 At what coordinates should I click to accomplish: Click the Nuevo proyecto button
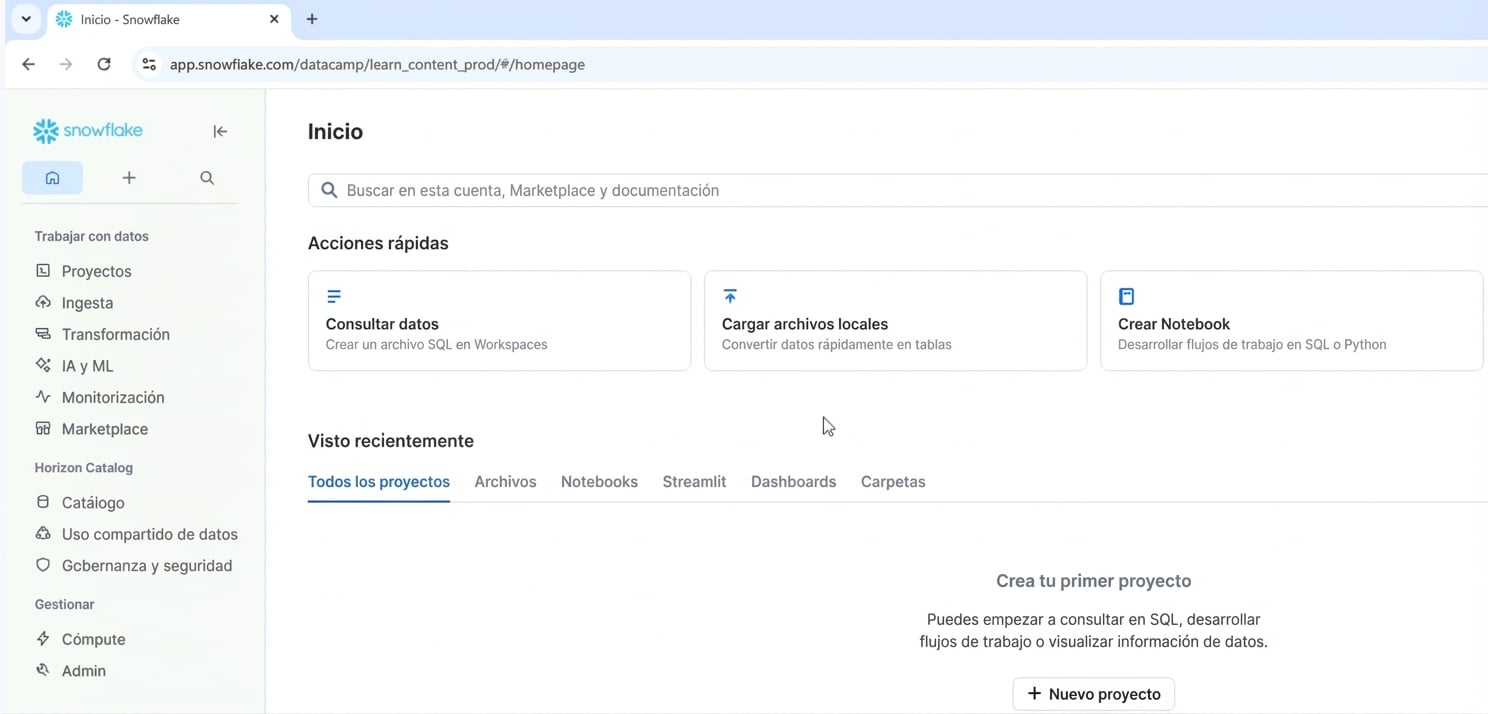pos(1094,694)
